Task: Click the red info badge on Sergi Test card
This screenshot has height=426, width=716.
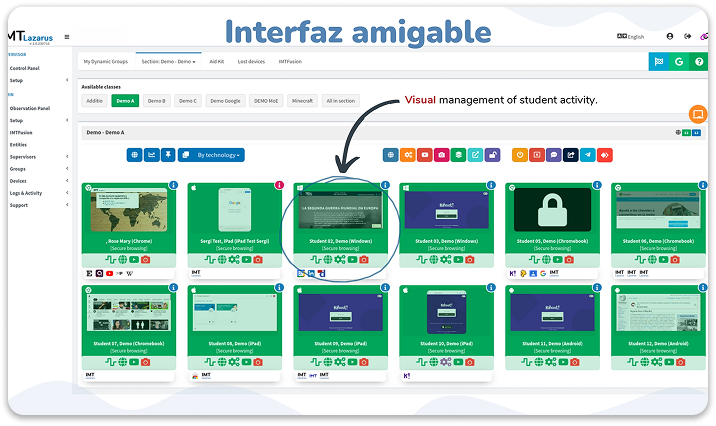Action: coord(279,186)
